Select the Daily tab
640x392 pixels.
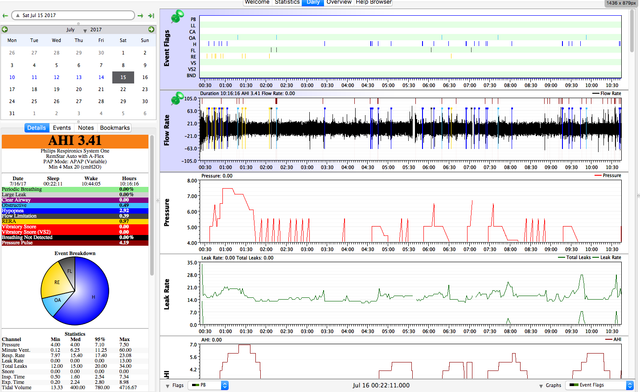(x=313, y=2)
